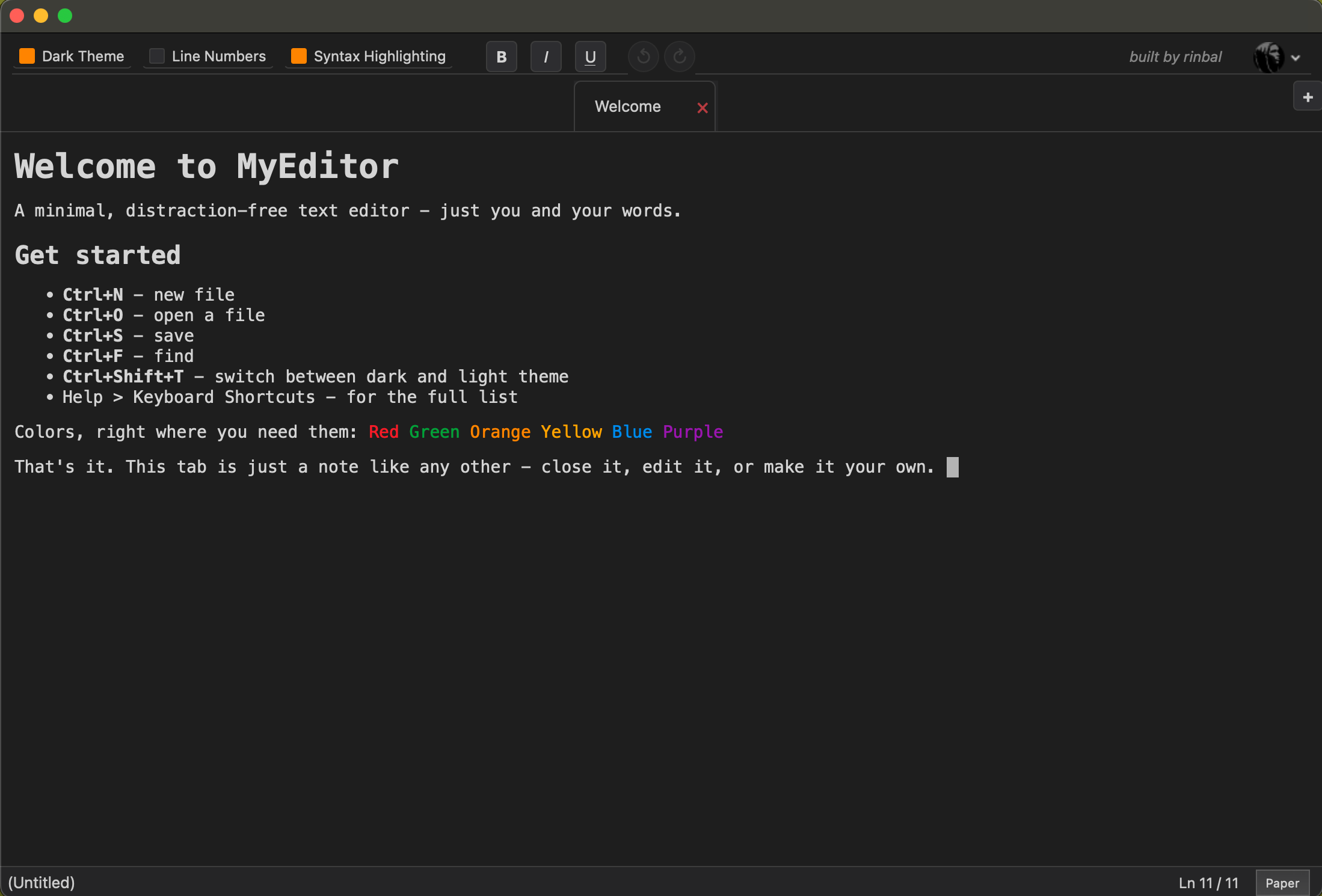Screen dimensions: 1322x896
Task: Close the Welcome tab with red X
Action: pos(703,108)
